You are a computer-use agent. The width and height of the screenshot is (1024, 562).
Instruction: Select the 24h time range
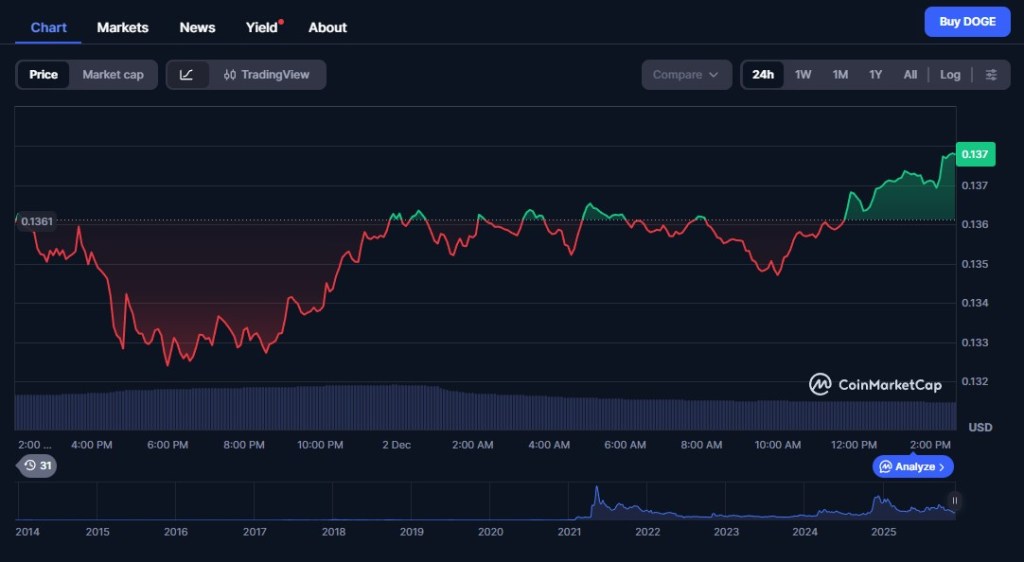click(x=763, y=74)
